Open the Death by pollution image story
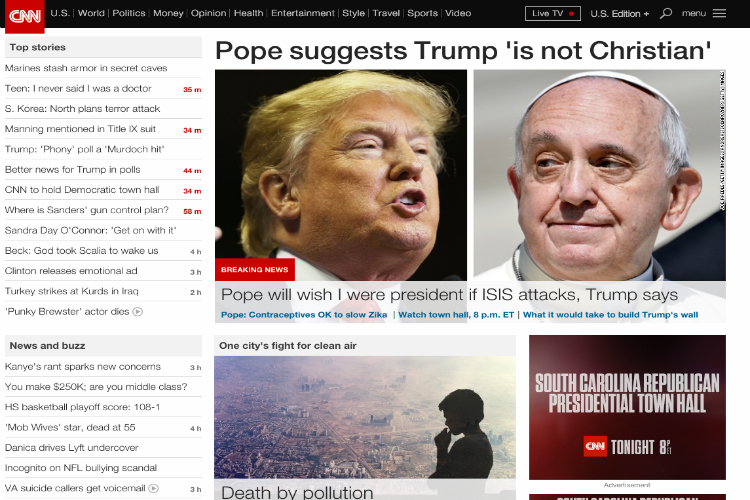 [365, 417]
